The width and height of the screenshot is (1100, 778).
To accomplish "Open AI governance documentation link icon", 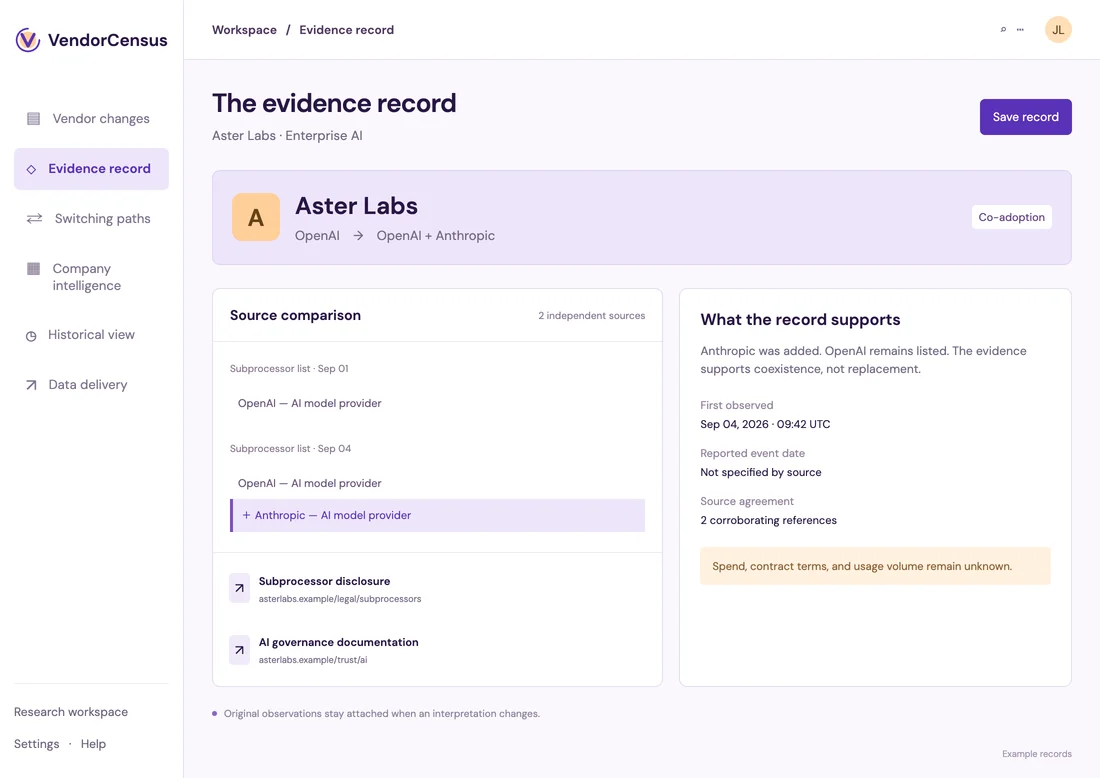I will click(x=239, y=650).
